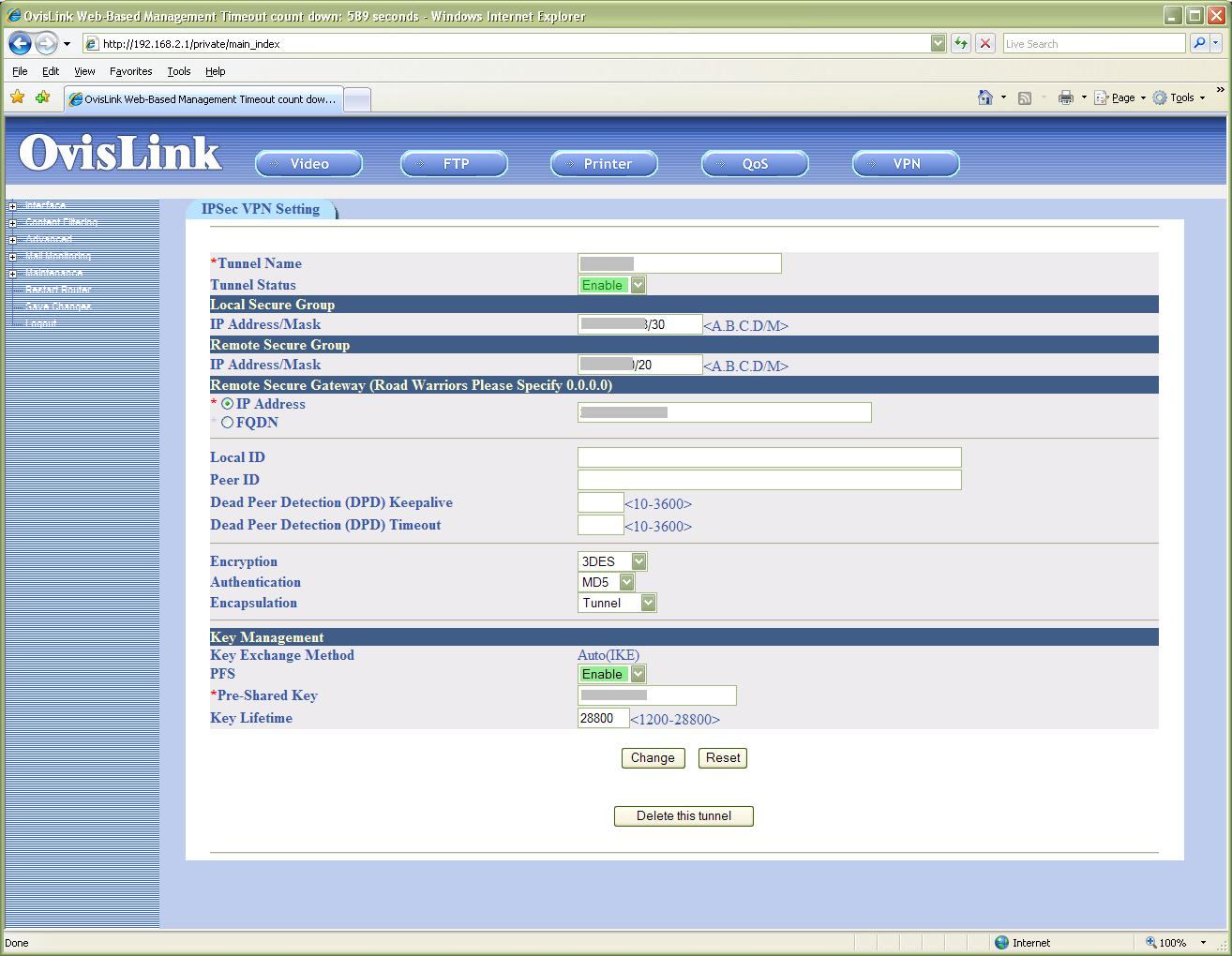Expand the Maintenance tree node
Viewport: 1232px width, 956px height.
point(12,274)
